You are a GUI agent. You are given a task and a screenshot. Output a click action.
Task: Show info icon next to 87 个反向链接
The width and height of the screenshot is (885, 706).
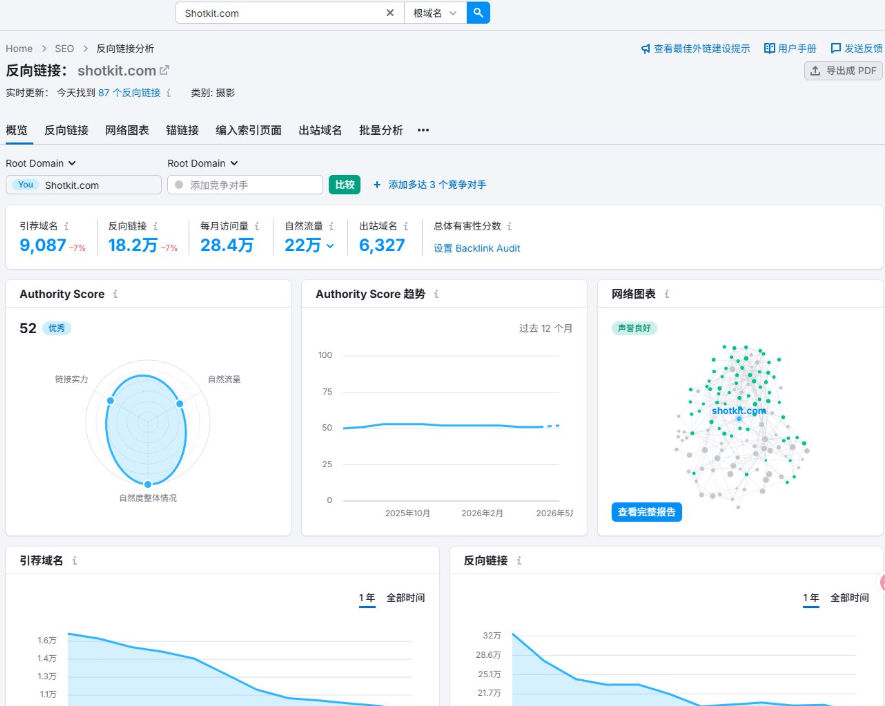coord(169,93)
